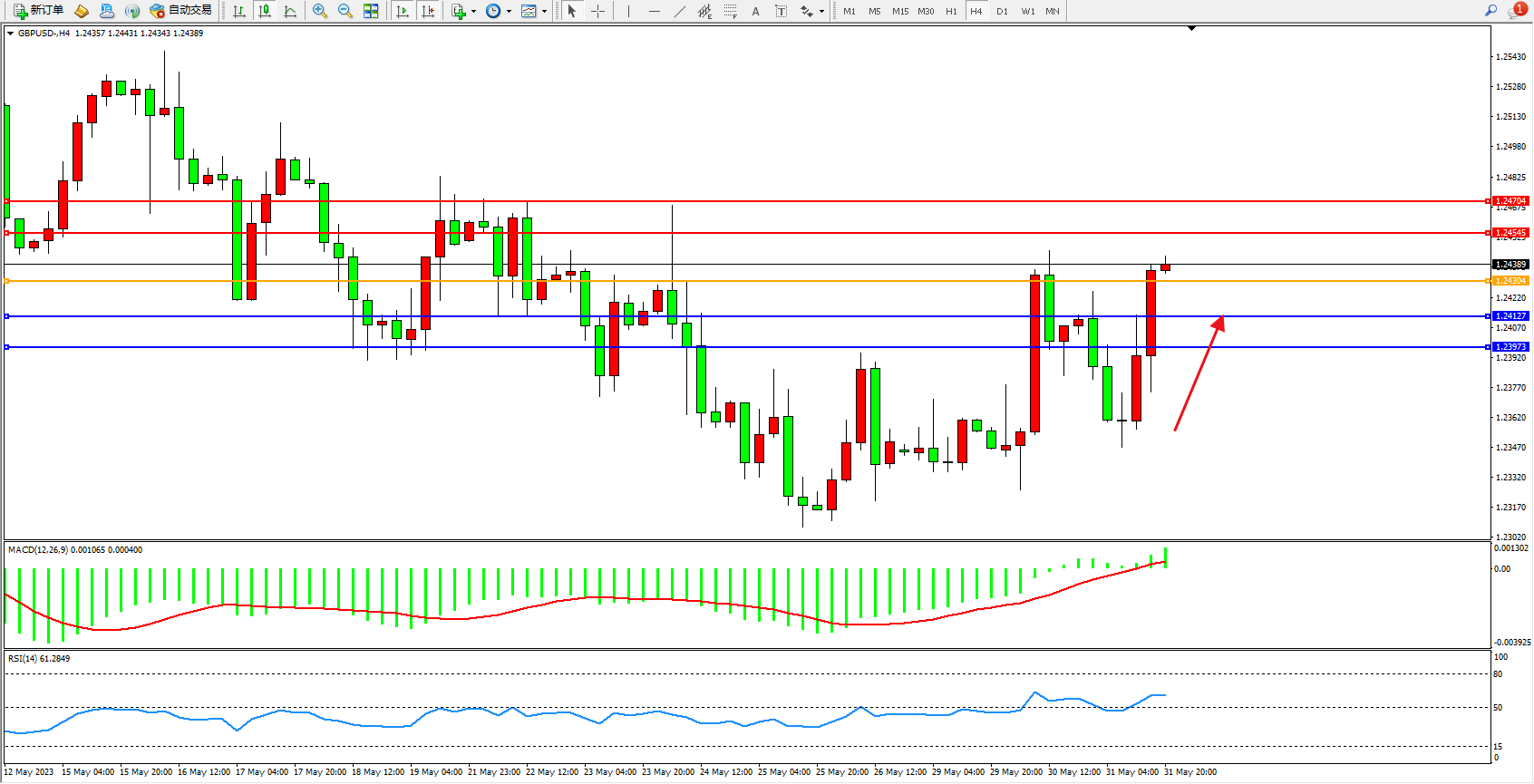Tile the chart windows

371,11
